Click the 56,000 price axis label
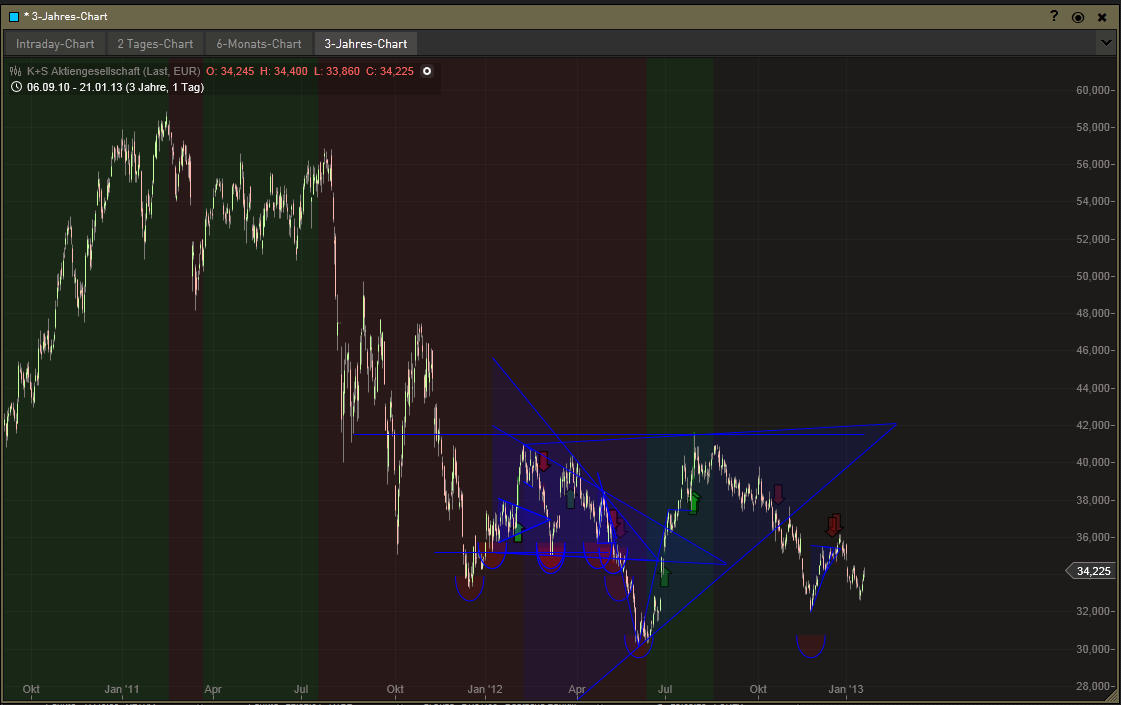The image size is (1121, 705). tap(1093, 164)
